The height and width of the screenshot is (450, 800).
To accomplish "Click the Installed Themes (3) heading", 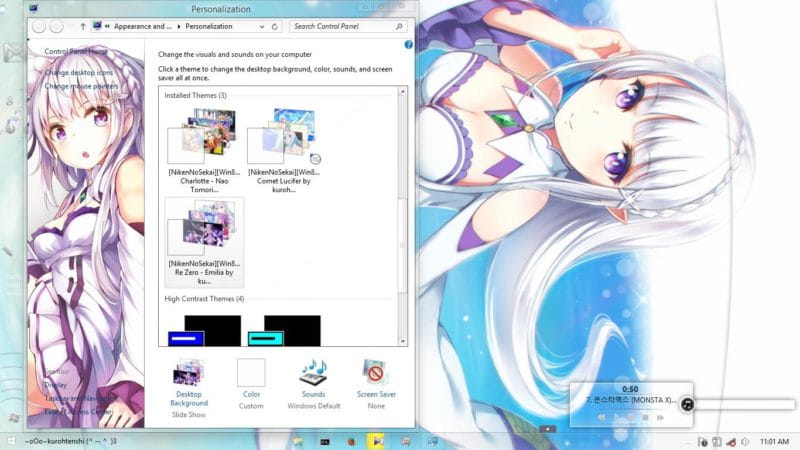I will pyautogui.click(x=195, y=95).
